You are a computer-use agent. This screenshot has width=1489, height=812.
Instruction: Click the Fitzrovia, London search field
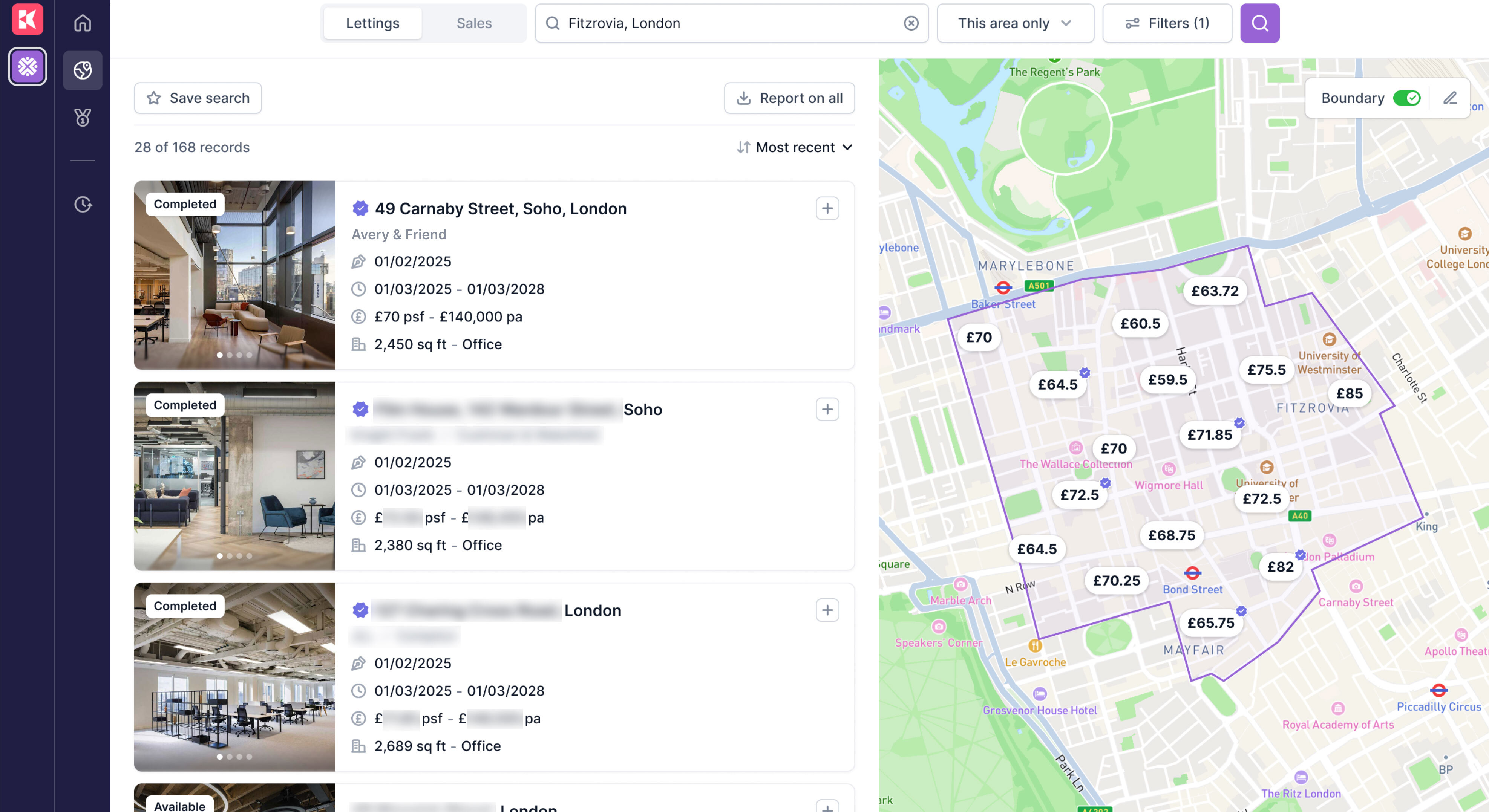point(731,23)
